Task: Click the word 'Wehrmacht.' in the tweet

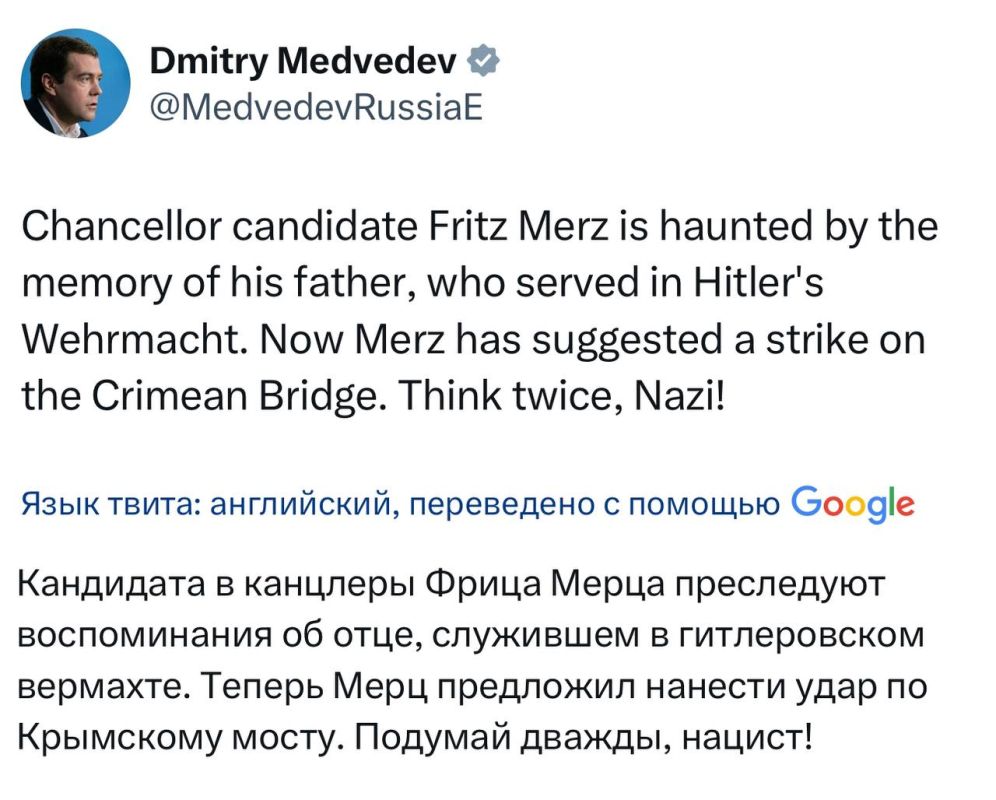Action: click(x=136, y=339)
